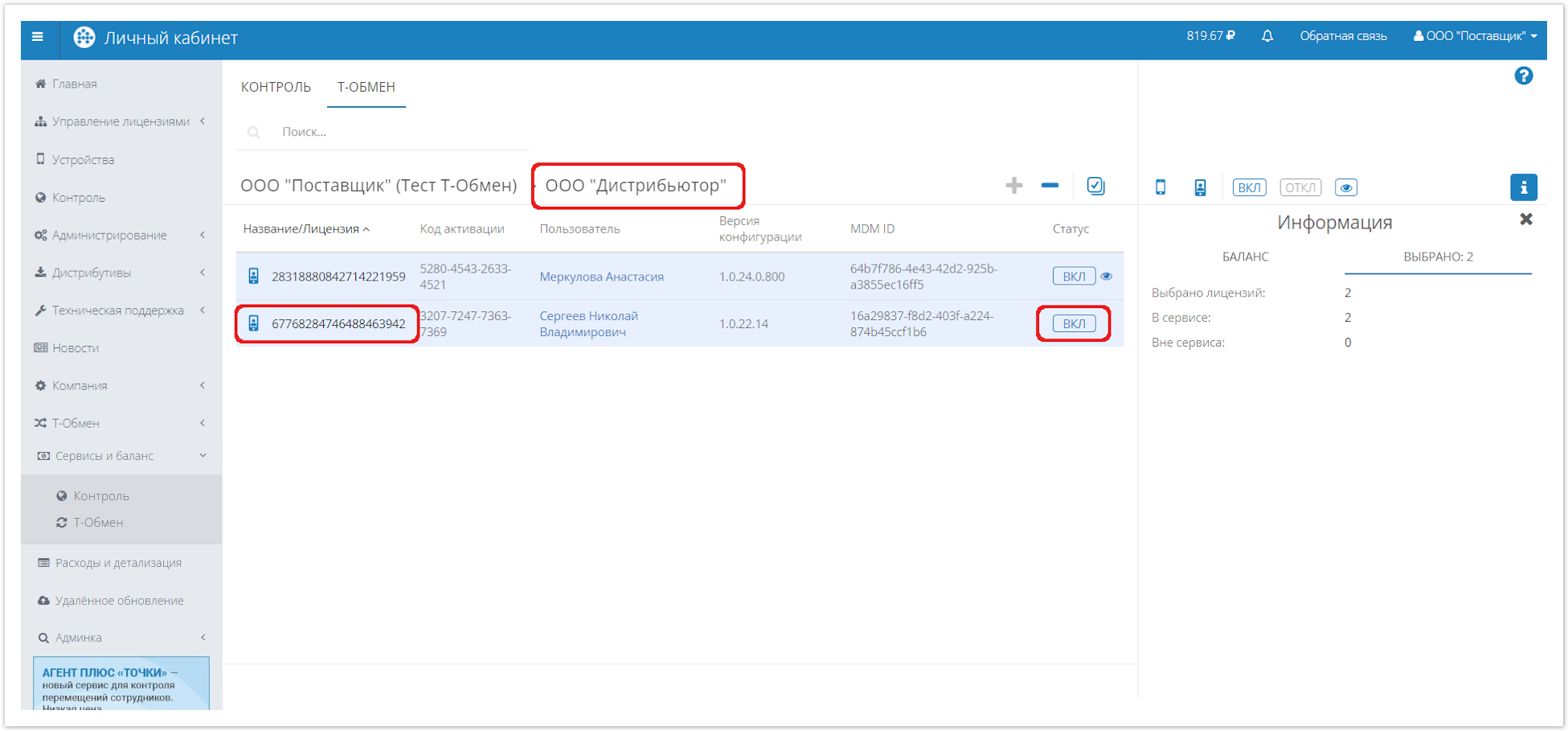Open Меркулова Анастасия user link
Image resolution: width=1568 pixels, height=731 pixels.
coord(601,277)
